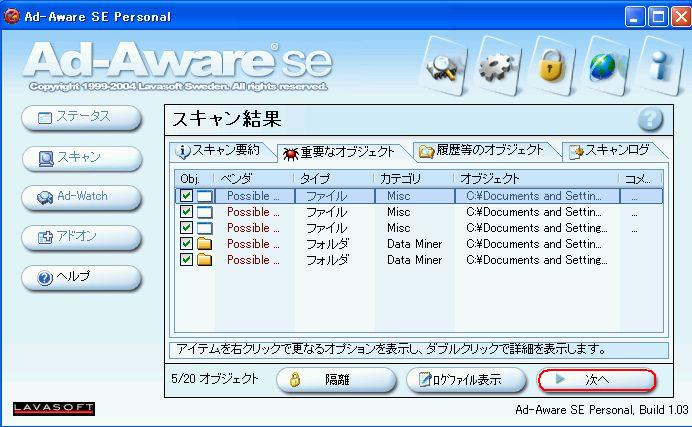Open settings via the gear icon
Viewport: 692px width, 427px height.
[x=500, y=66]
